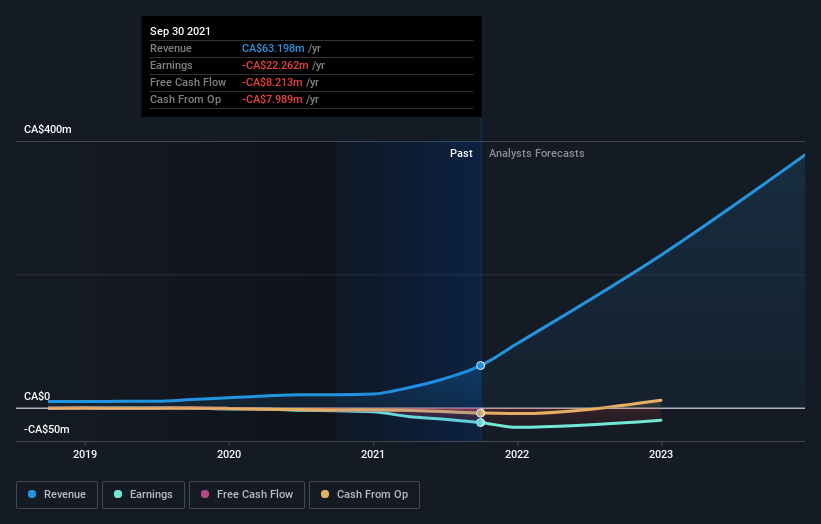Select the Cash From Op data point marker
This screenshot has height=524, width=821.
tap(480, 413)
